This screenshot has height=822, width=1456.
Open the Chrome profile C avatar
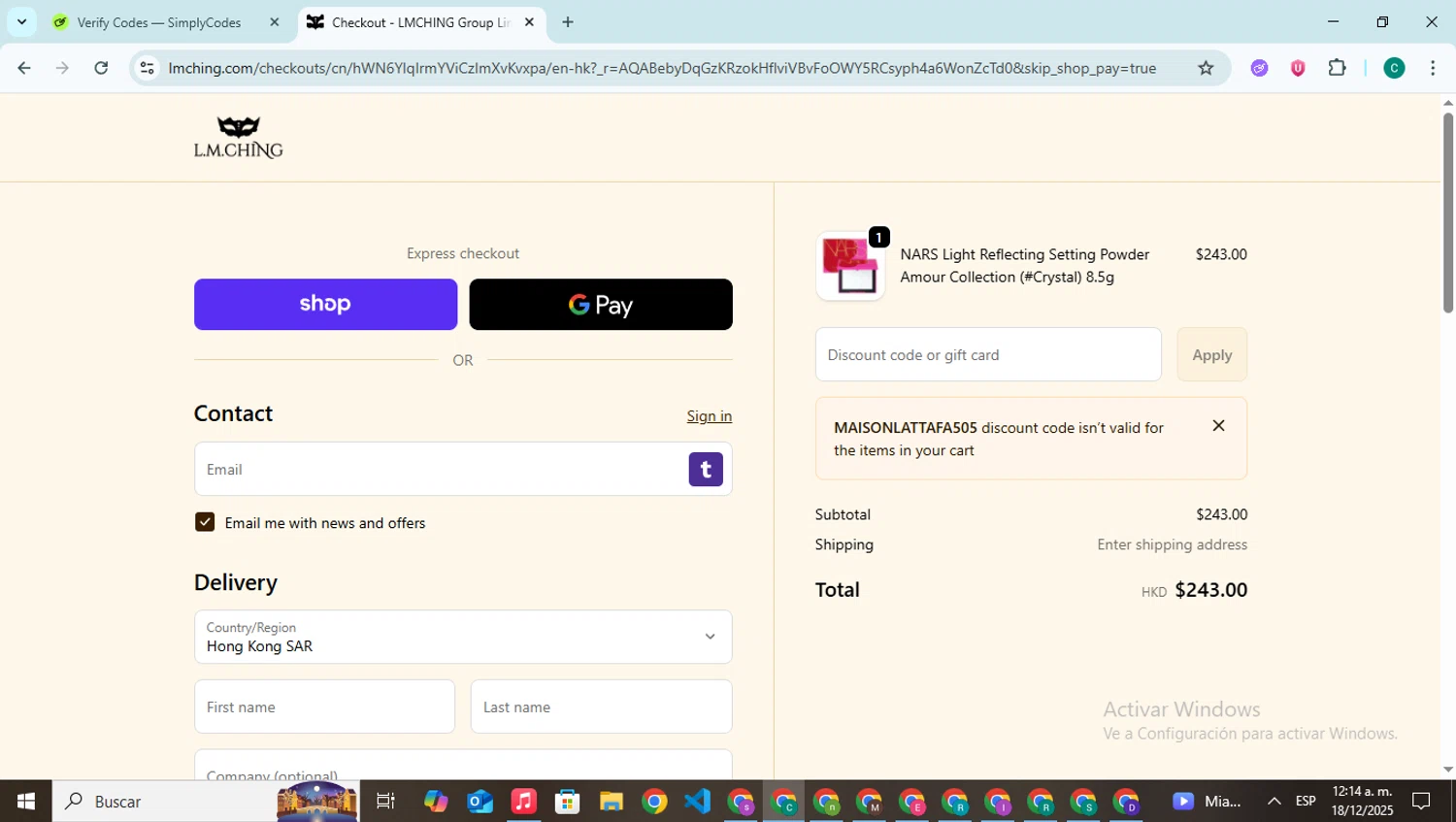click(x=1394, y=68)
